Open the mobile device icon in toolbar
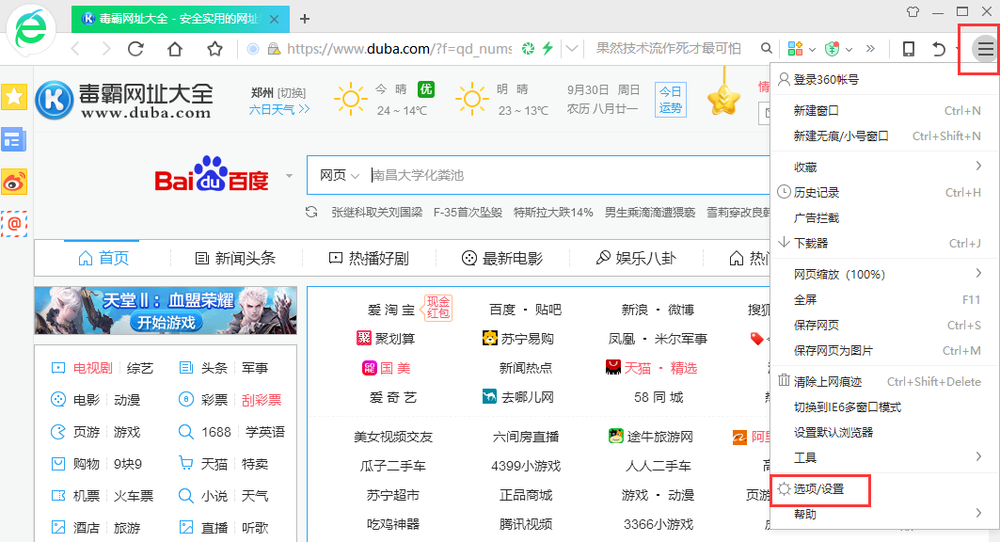The width and height of the screenshot is (1000, 542). [x=909, y=48]
